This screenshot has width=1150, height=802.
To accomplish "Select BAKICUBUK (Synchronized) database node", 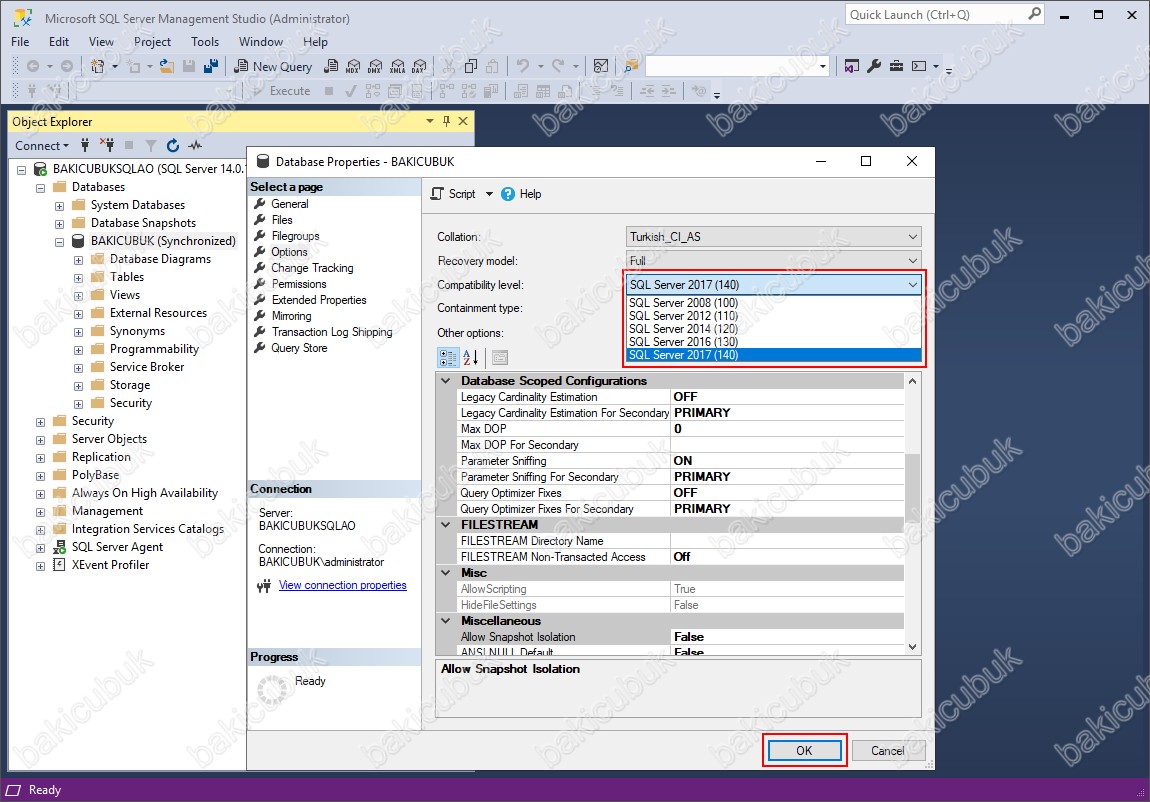I will click(163, 241).
